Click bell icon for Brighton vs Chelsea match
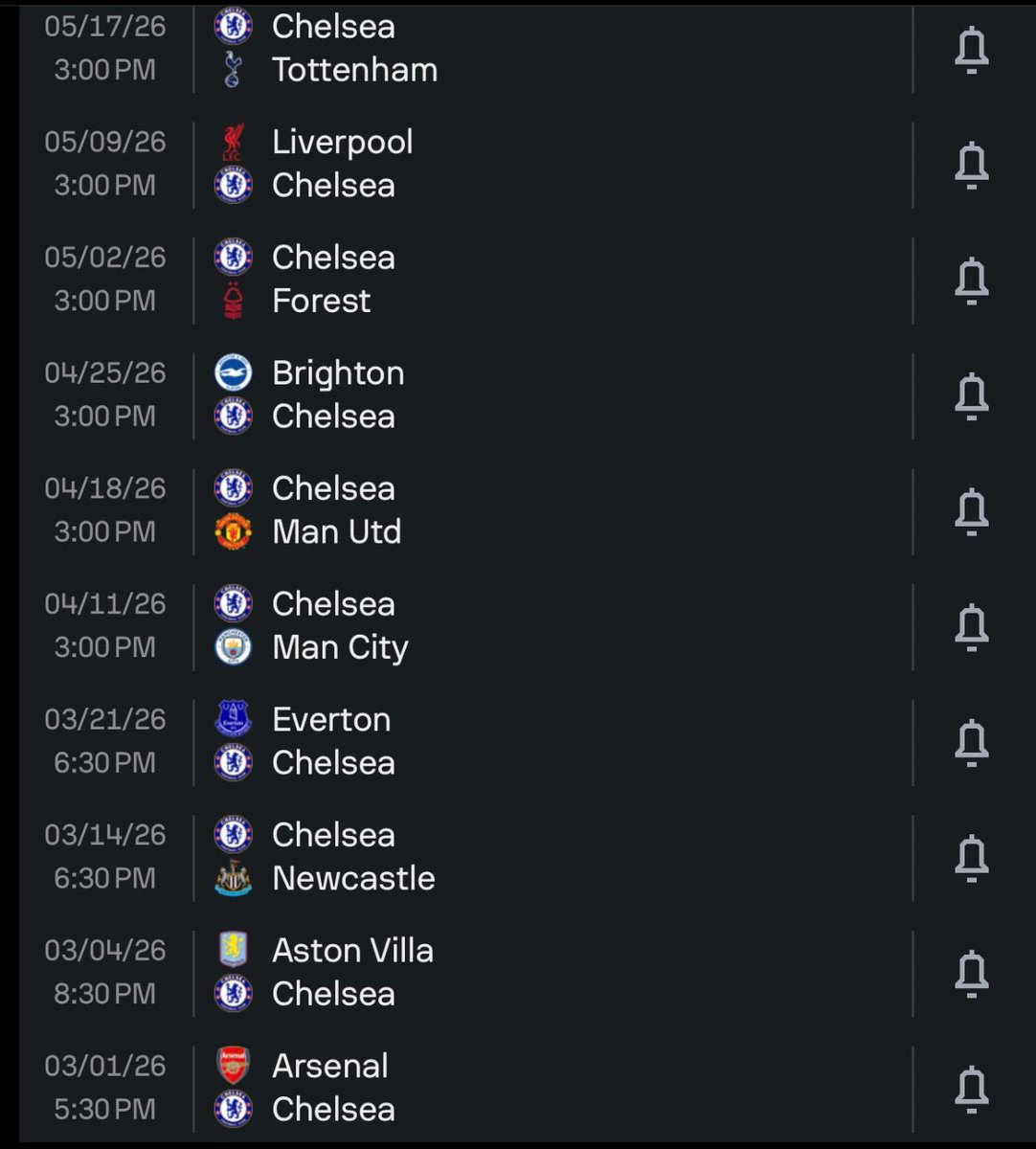Screen dimensions: 1036x1149 tap(971, 395)
